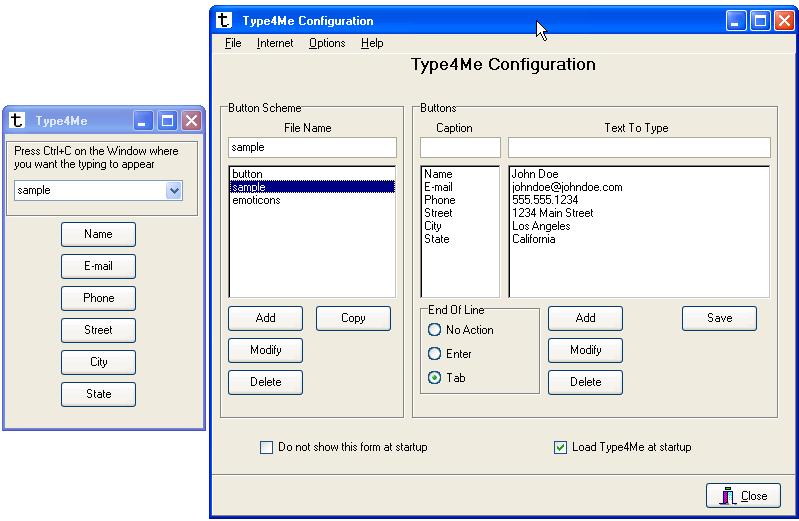Click the Copy scheme button
The width and height of the screenshot is (799, 521).
click(x=353, y=318)
